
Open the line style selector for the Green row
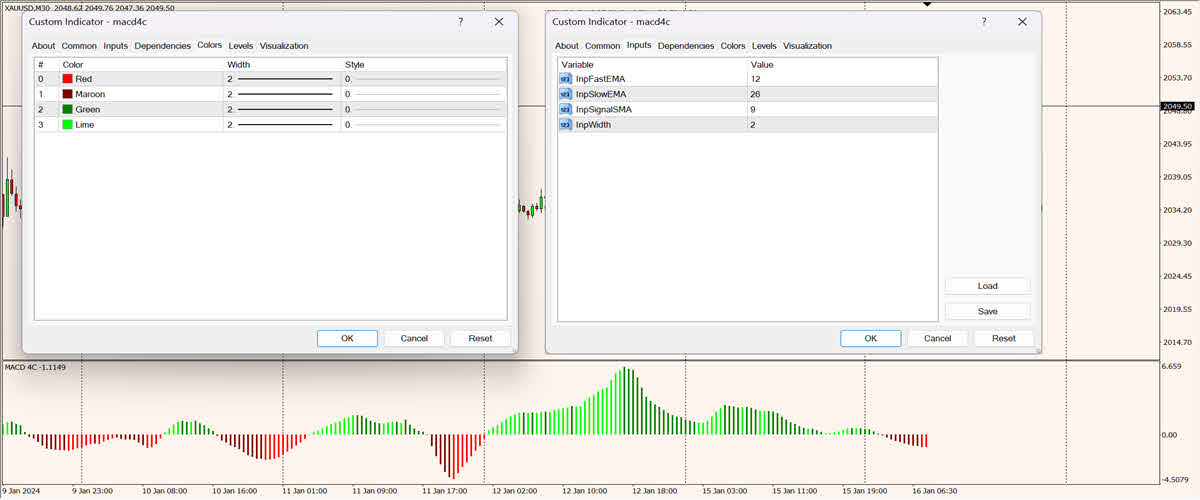tap(424, 109)
